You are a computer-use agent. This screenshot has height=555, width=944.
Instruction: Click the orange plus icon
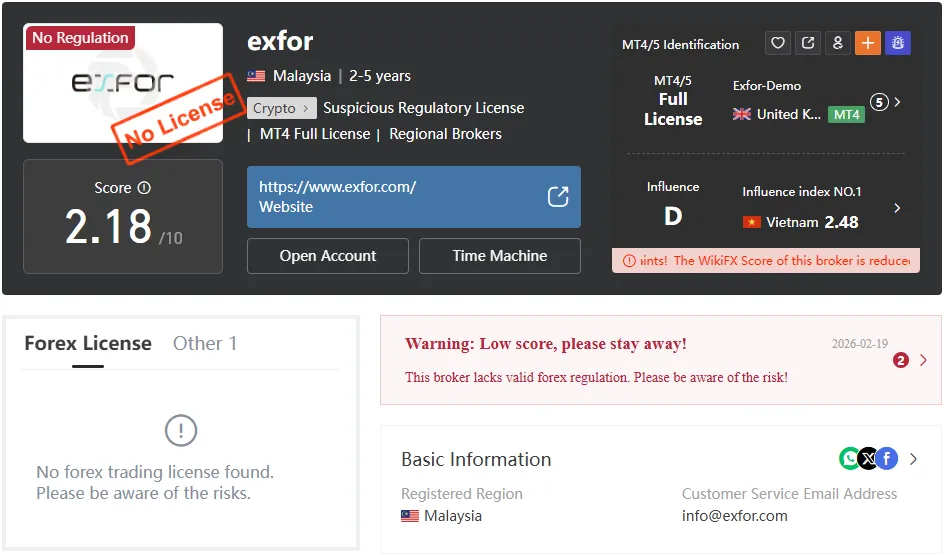tap(868, 43)
